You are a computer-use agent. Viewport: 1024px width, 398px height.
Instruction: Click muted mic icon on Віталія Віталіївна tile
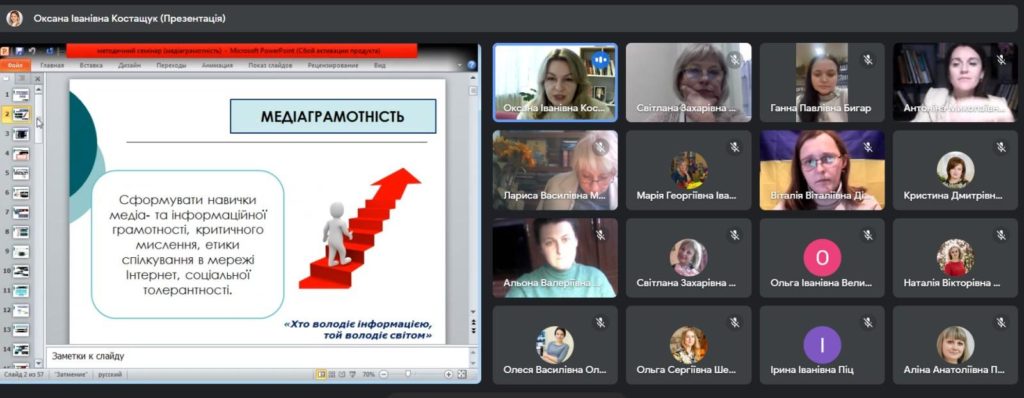point(868,147)
